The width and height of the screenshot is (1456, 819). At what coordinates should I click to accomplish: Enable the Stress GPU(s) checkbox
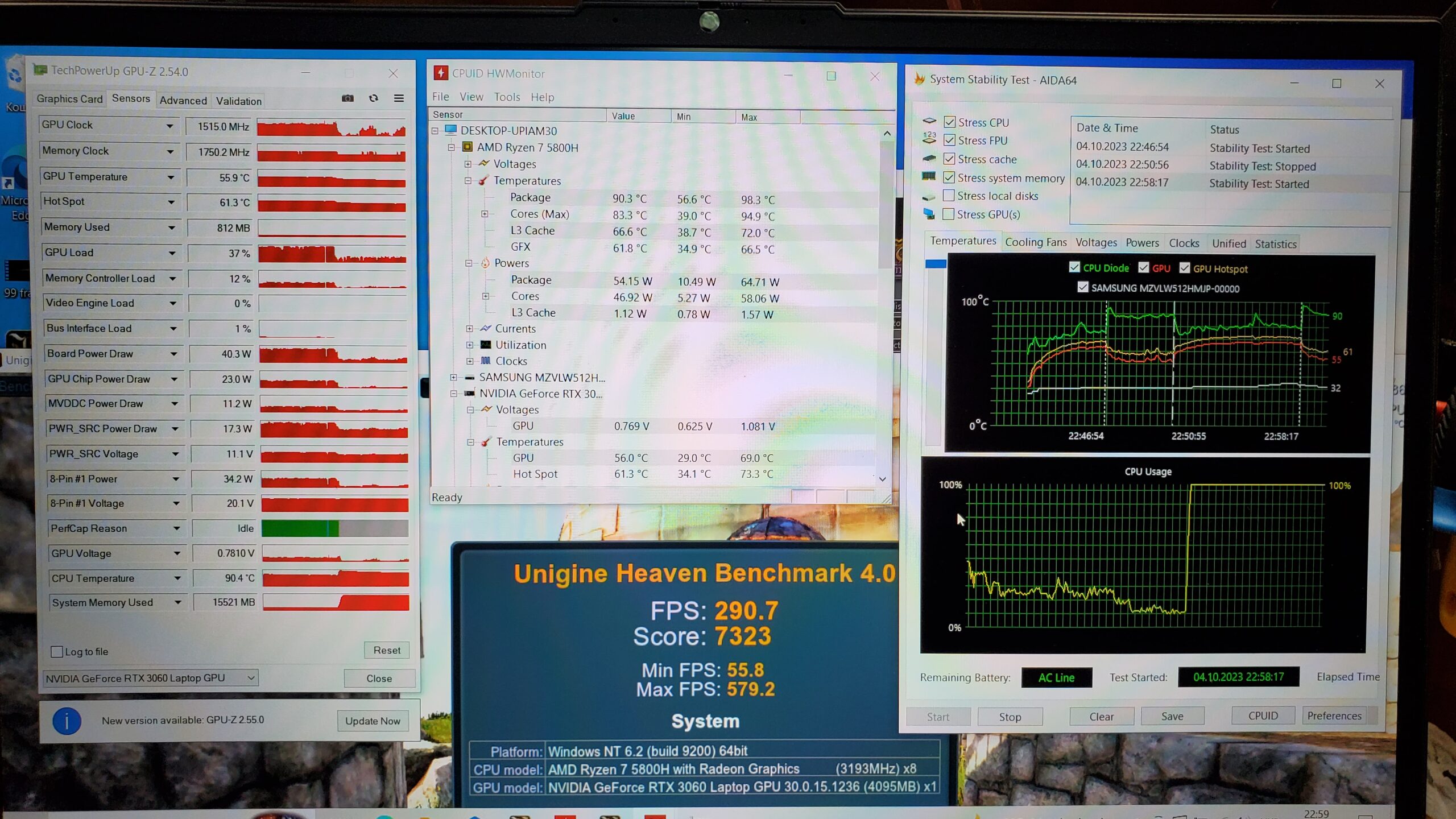coord(948,214)
